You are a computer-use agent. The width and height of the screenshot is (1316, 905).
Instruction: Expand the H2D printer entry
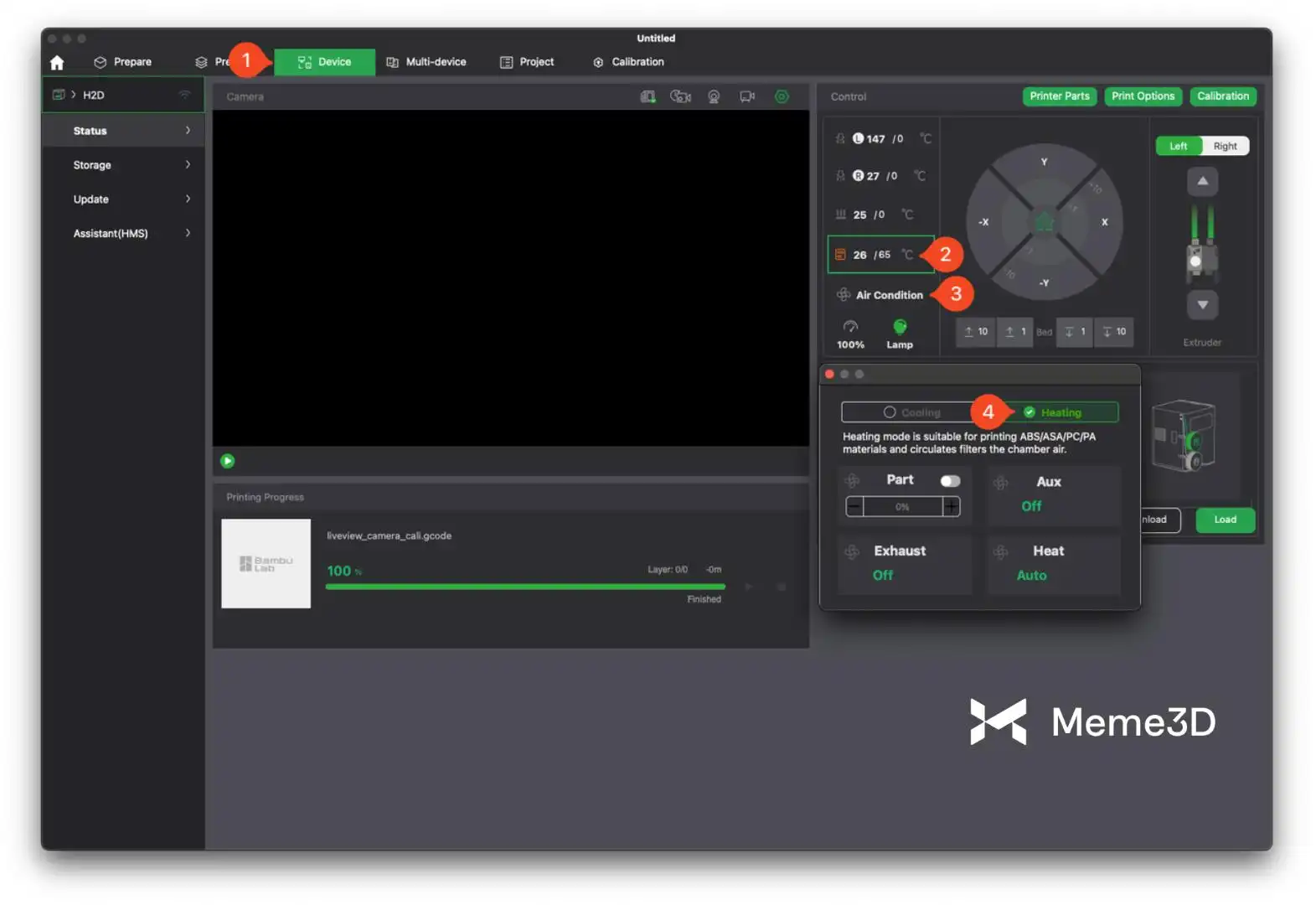click(x=74, y=96)
